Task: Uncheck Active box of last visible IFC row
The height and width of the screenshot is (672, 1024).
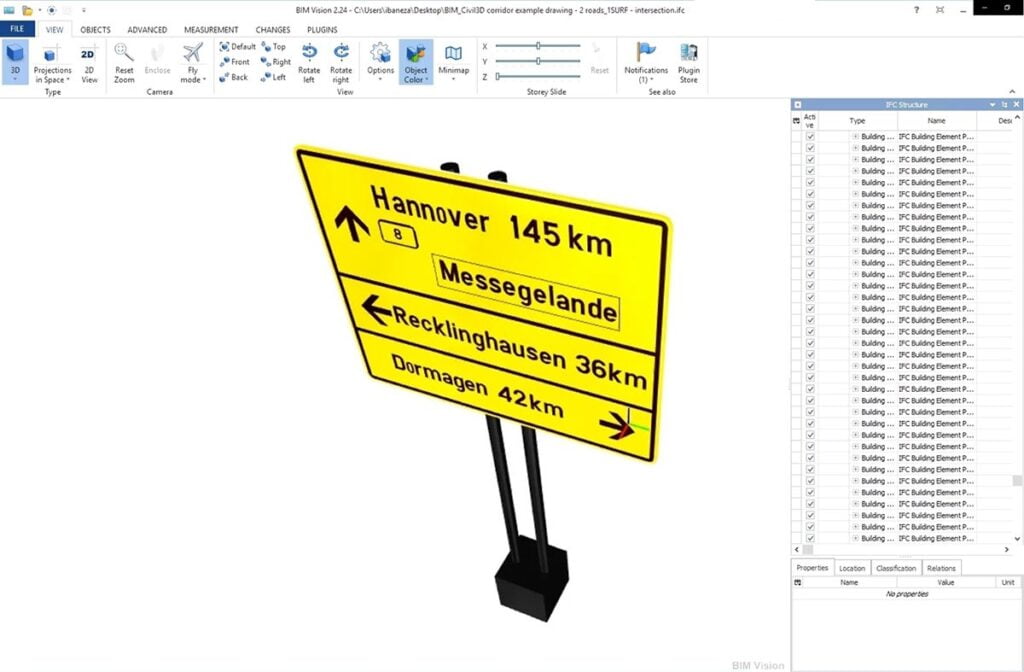Action: pos(810,538)
